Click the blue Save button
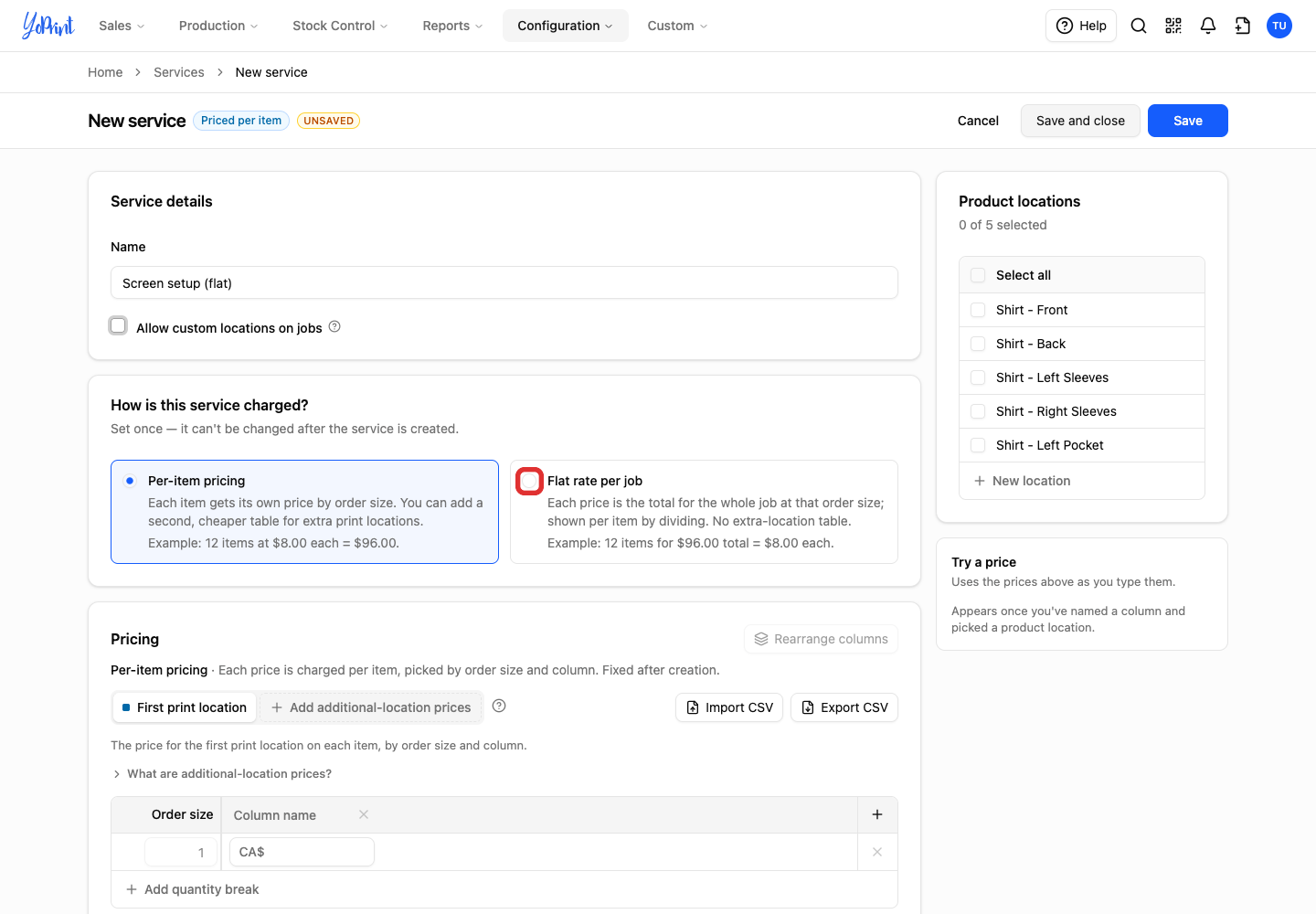 pos(1188,121)
